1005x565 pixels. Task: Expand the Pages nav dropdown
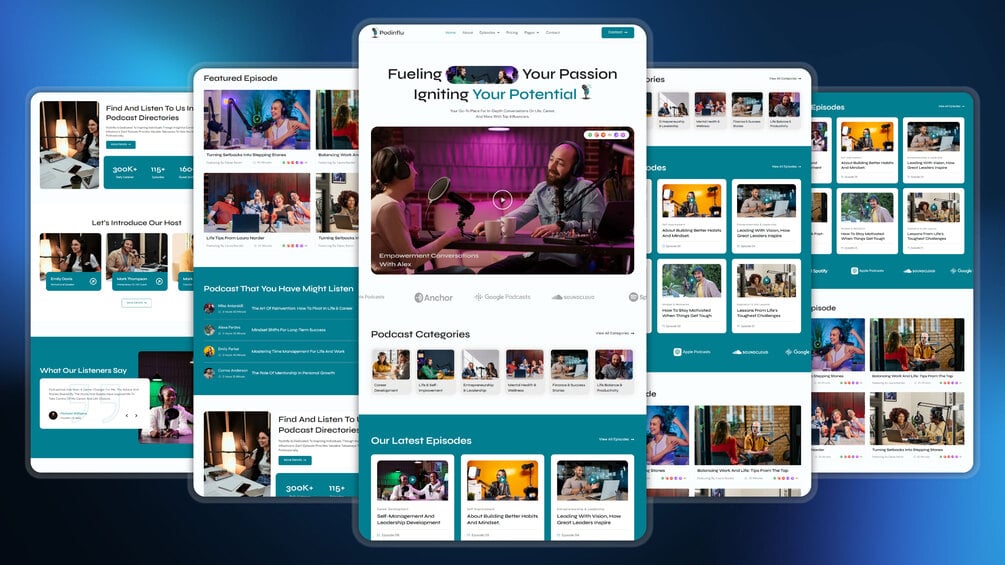[x=531, y=32]
